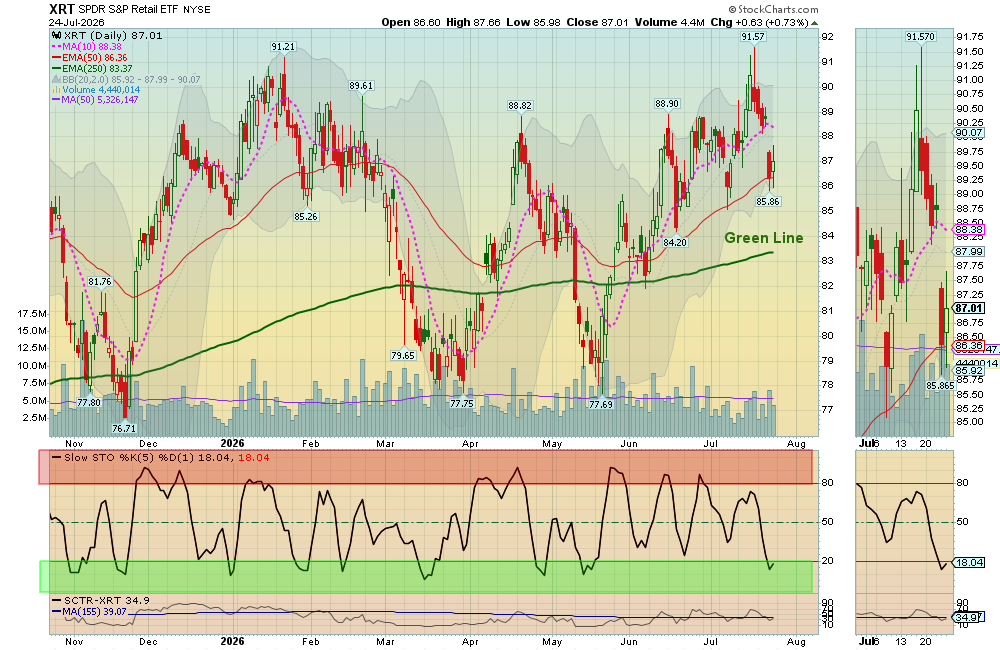The width and height of the screenshot is (1000, 650).
Task: Click the 84.20 June low label
Action: [675, 242]
